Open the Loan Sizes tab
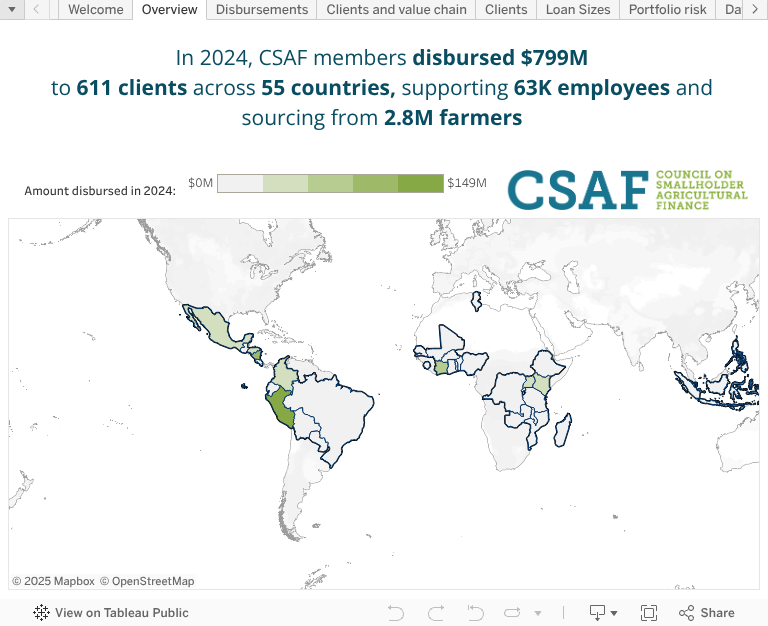The image size is (768, 626). (578, 9)
